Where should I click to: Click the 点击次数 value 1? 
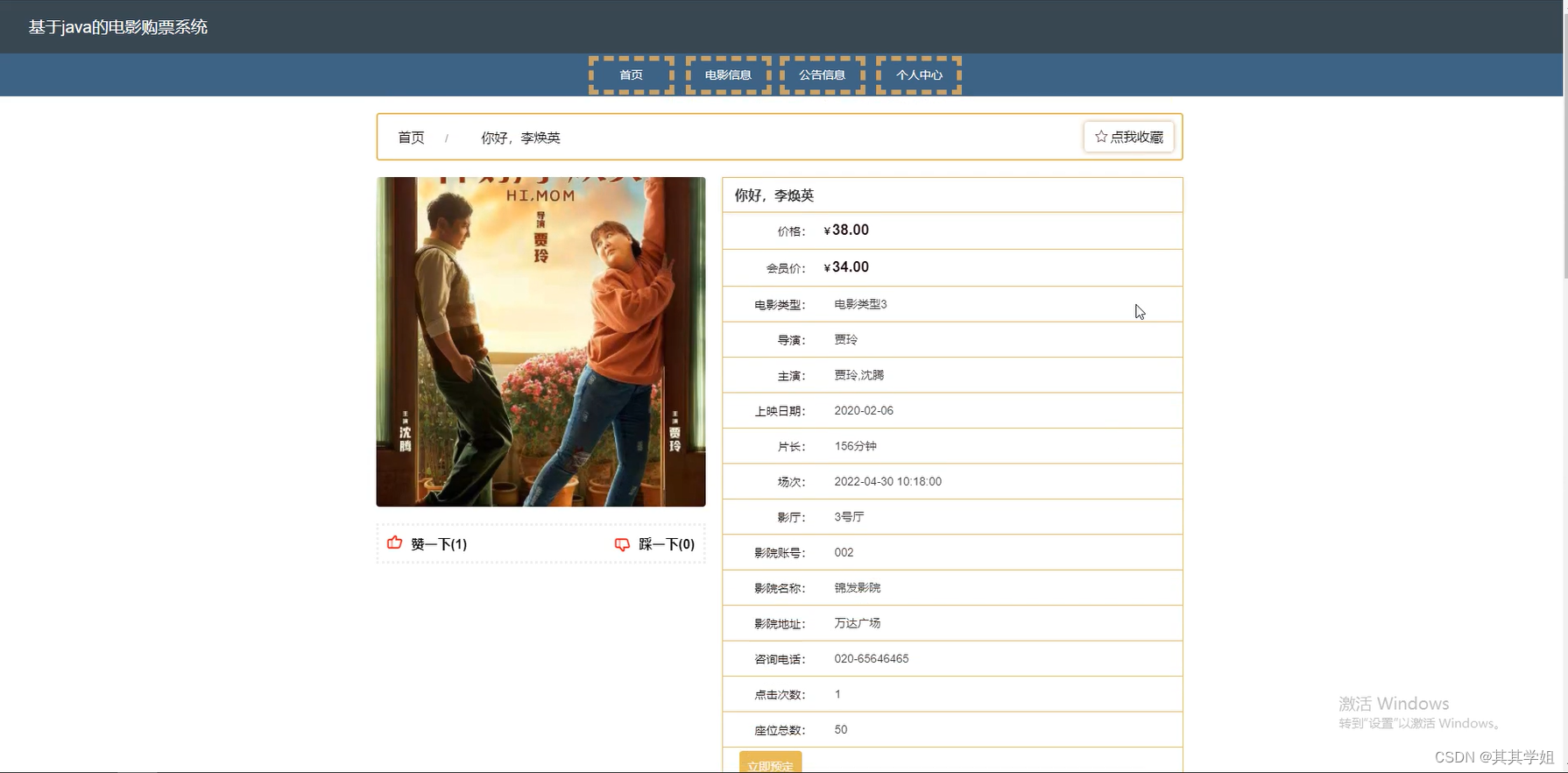click(837, 694)
